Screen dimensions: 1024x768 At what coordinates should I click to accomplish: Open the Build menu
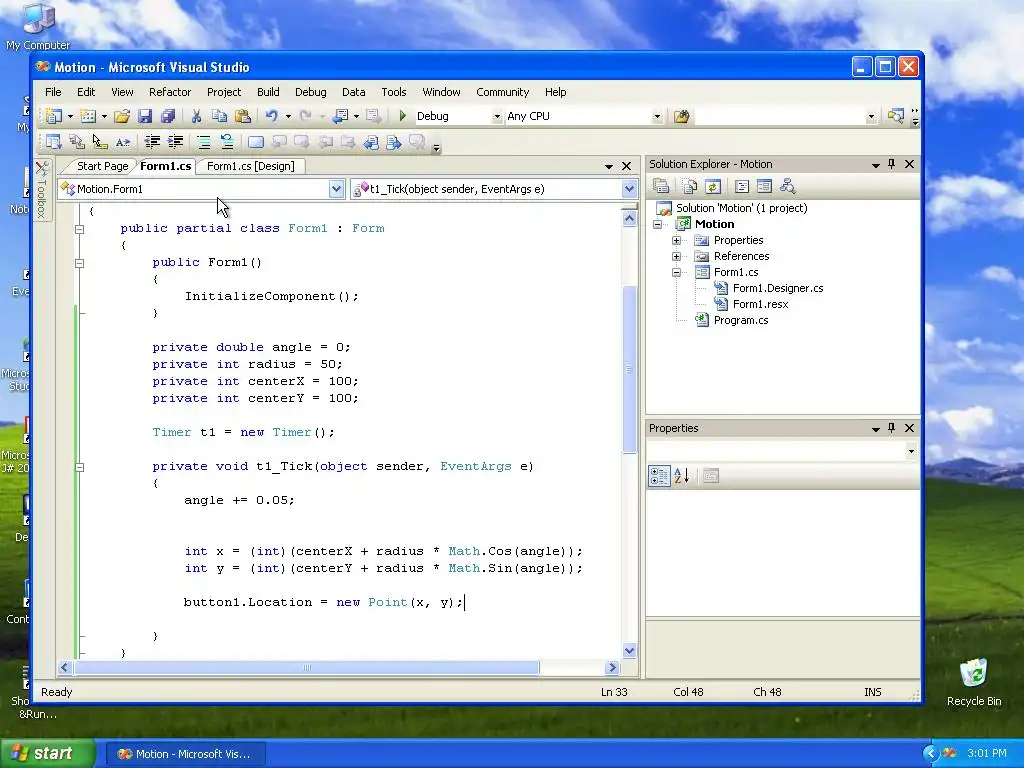coord(268,92)
